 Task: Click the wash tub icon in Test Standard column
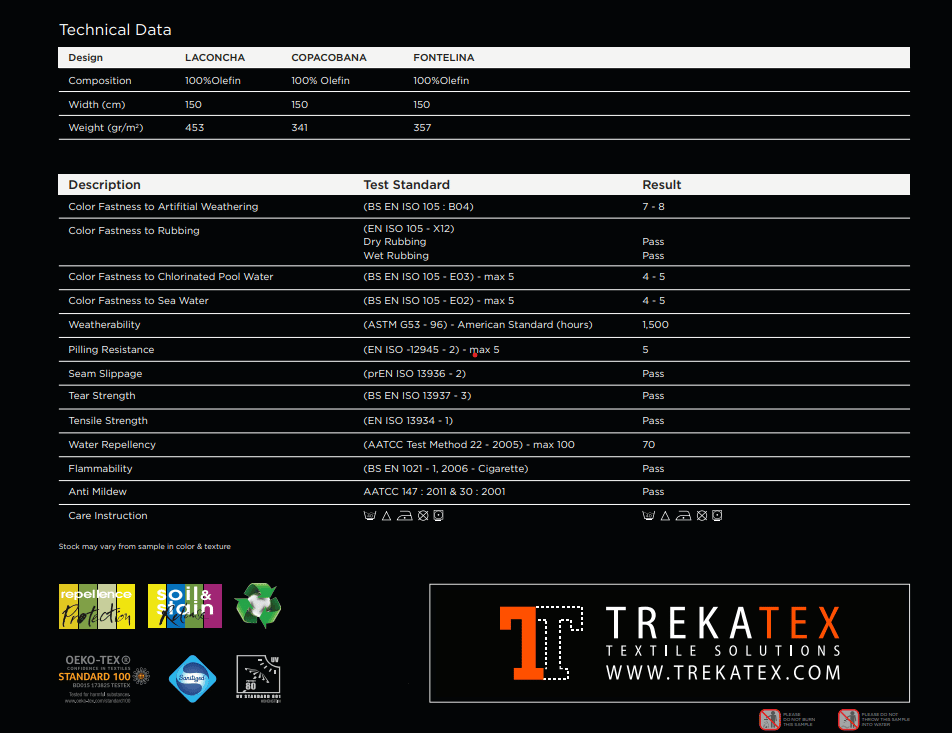(369, 516)
